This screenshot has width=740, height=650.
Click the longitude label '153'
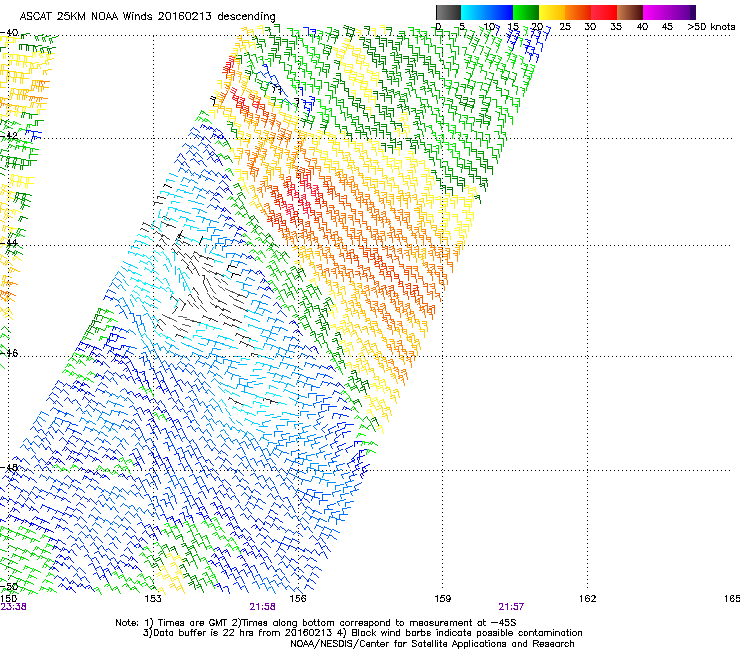(153, 599)
